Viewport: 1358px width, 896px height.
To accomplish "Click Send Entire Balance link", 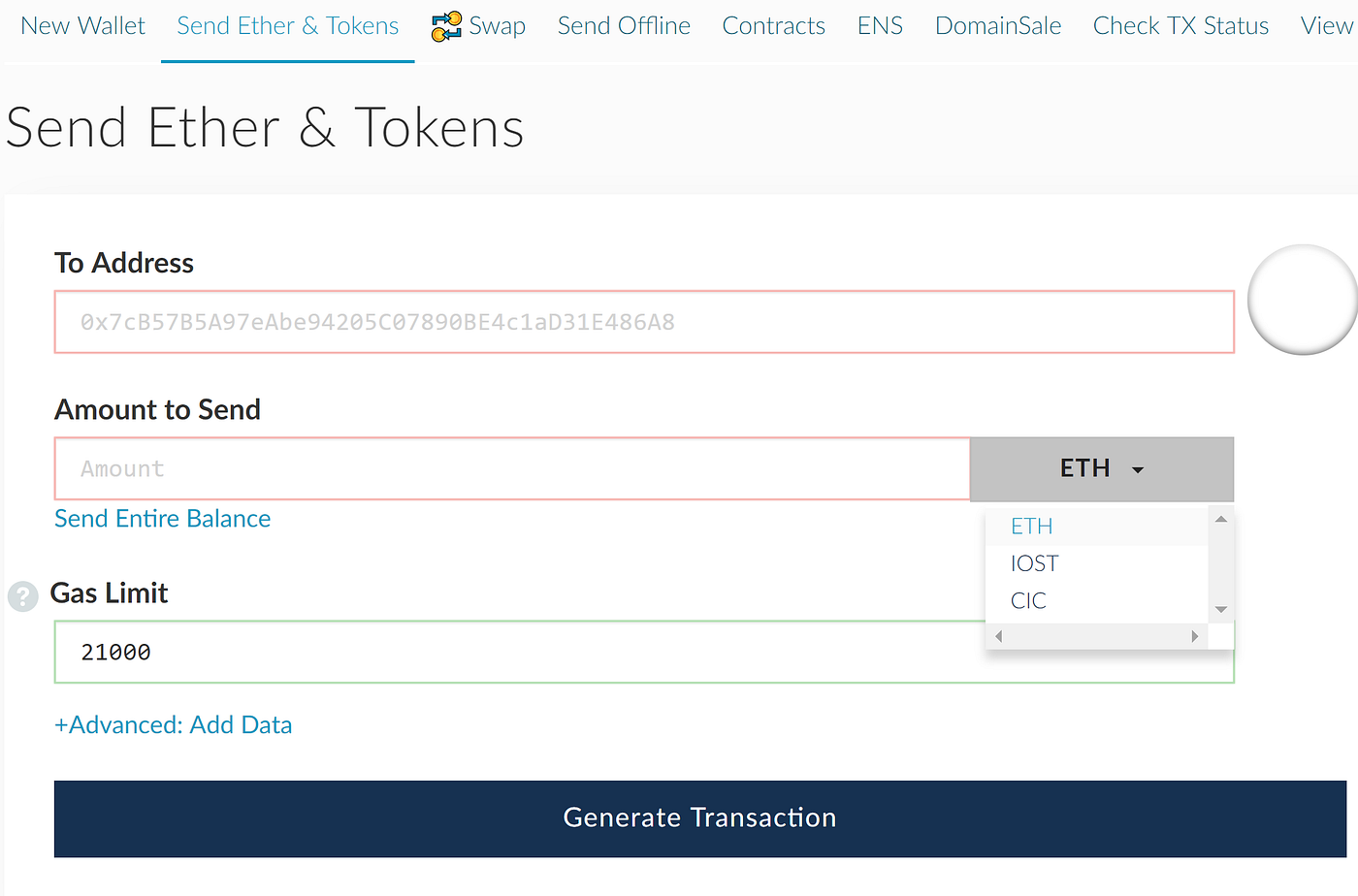I will click(x=162, y=519).
